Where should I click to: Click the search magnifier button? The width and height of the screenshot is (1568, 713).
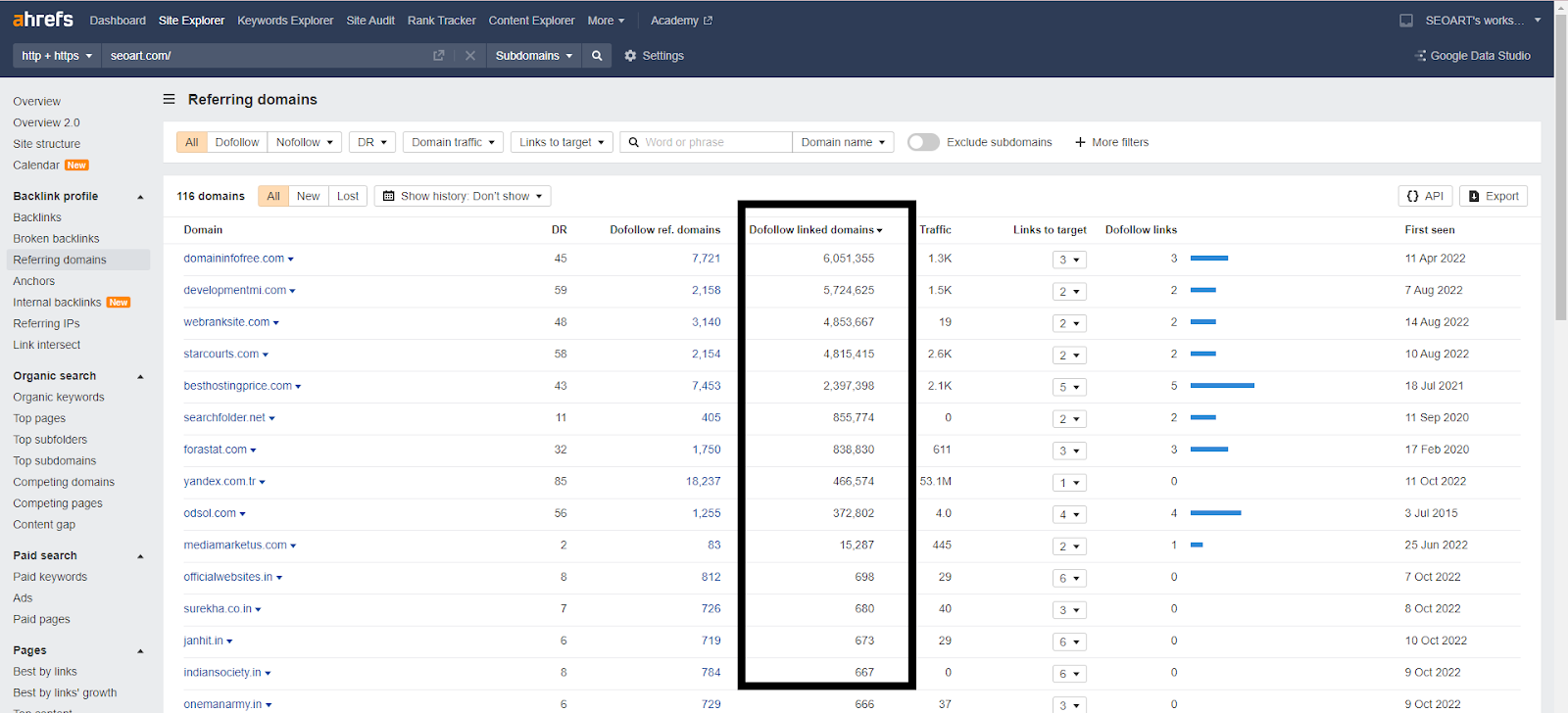[x=597, y=56]
